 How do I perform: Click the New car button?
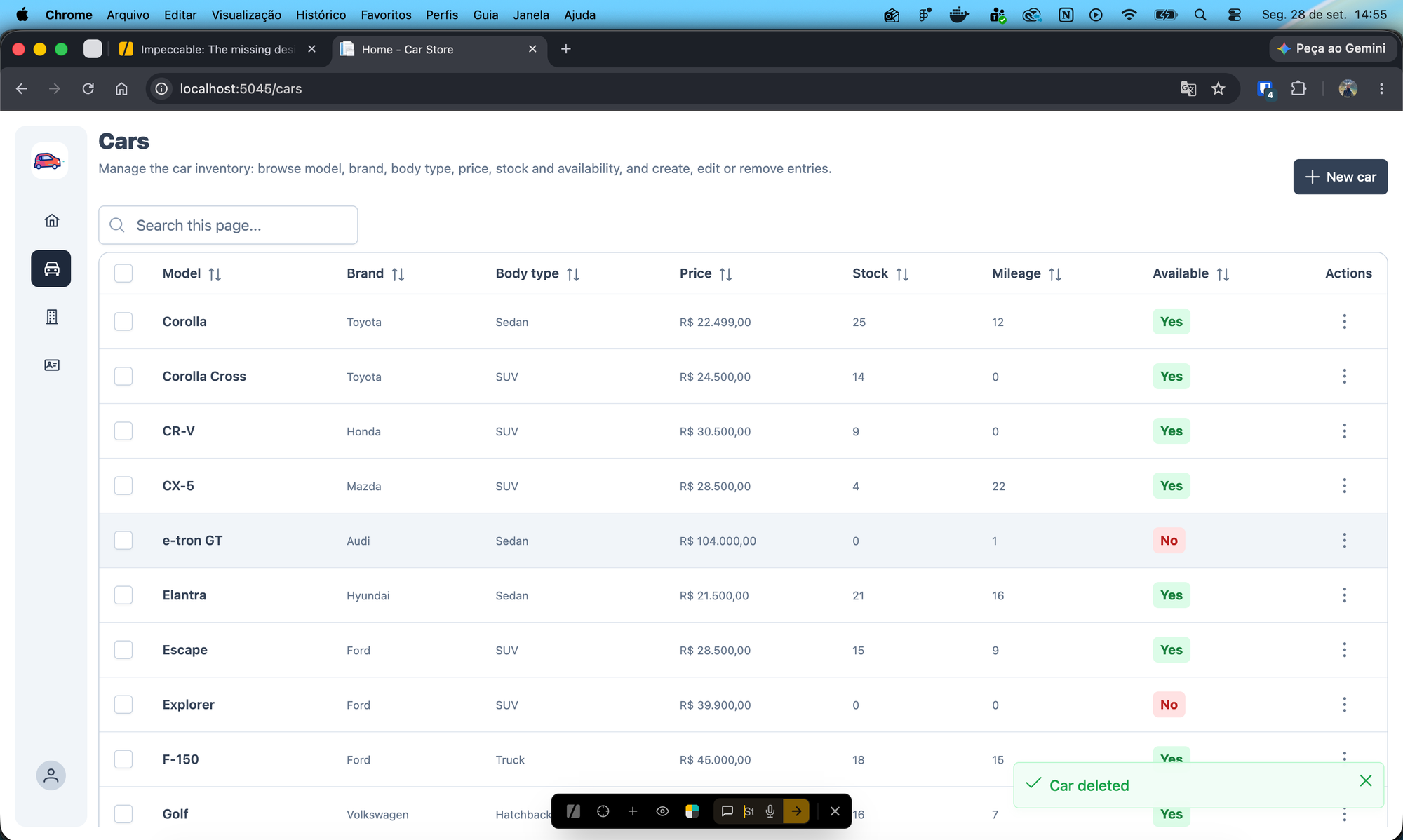coord(1340,177)
